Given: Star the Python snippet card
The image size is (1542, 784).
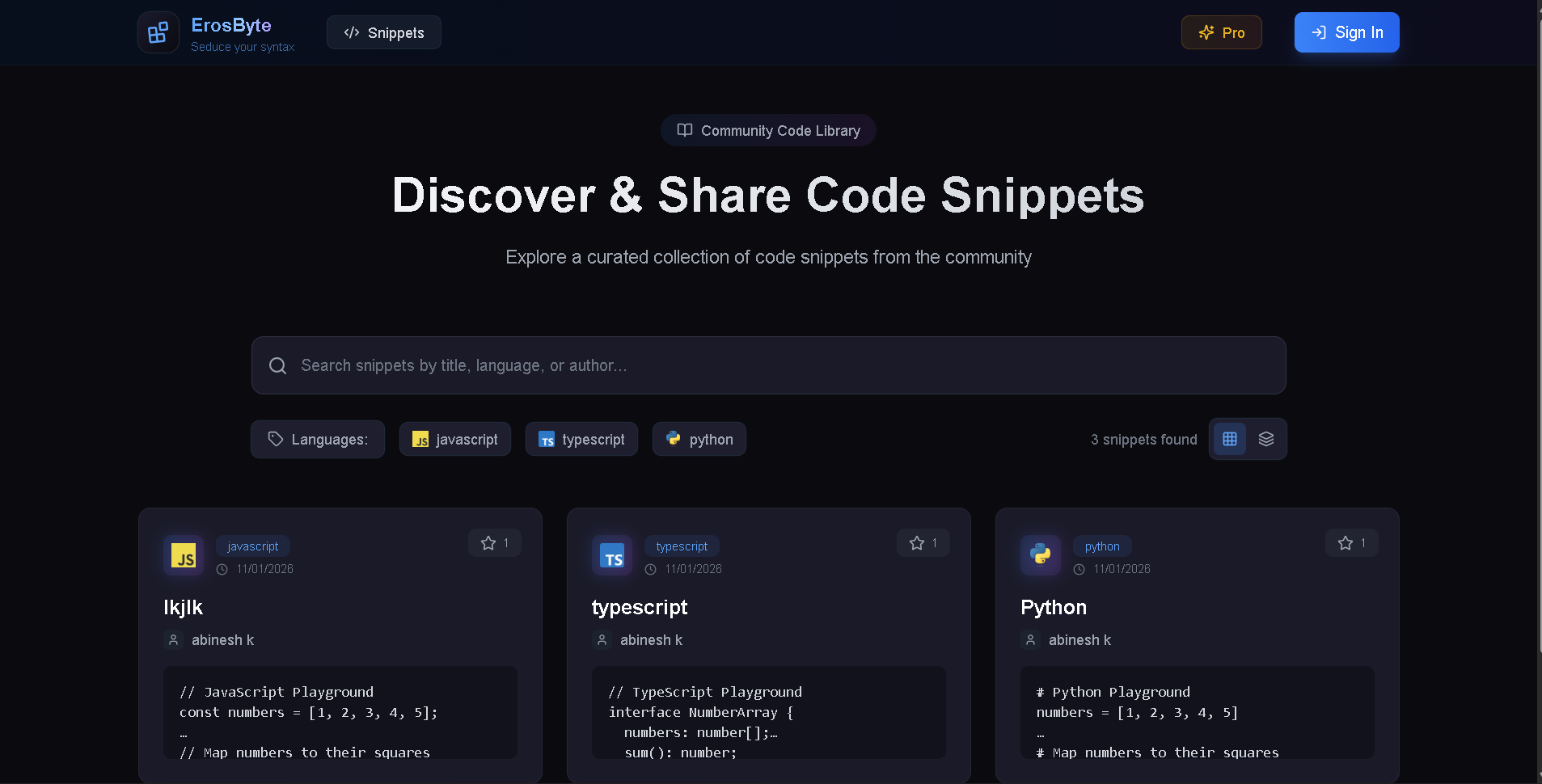Looking at the screenshot, I should [1351, 543].
